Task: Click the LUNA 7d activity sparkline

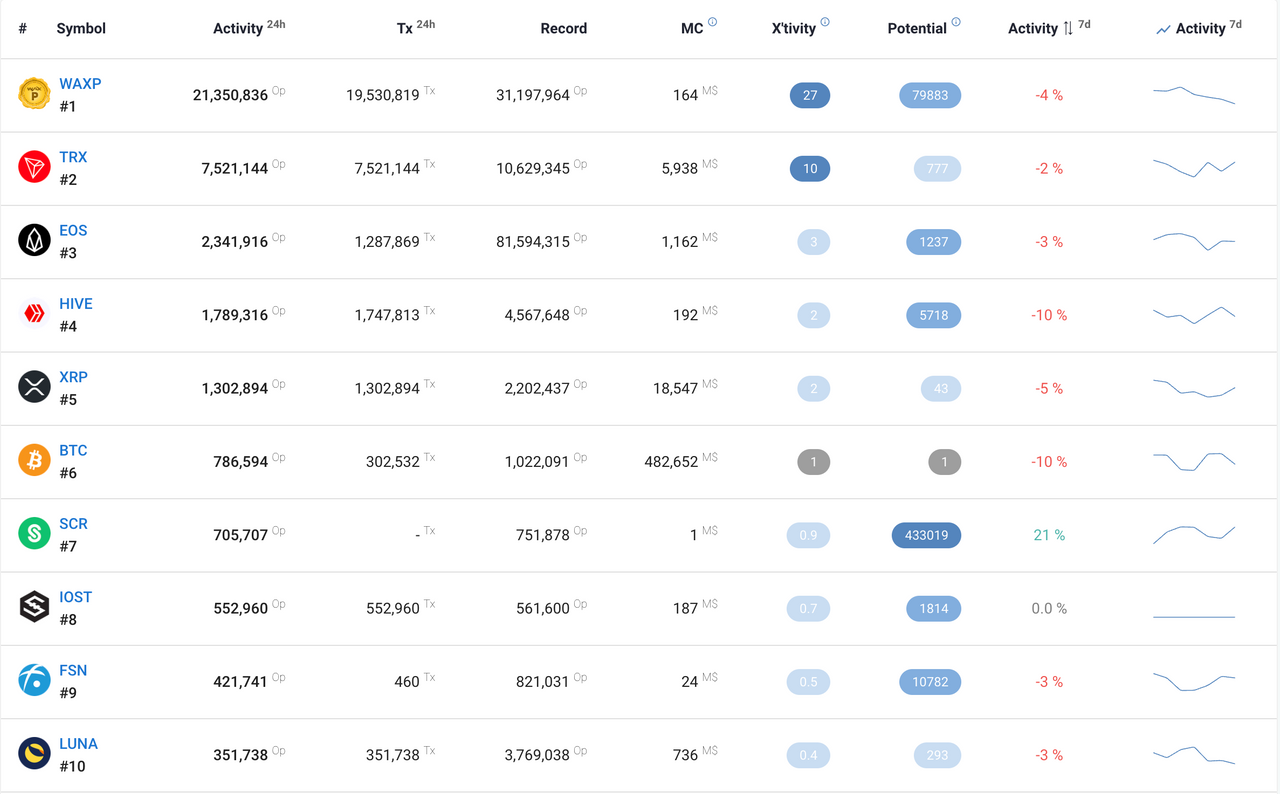Action: point(1194,755)
